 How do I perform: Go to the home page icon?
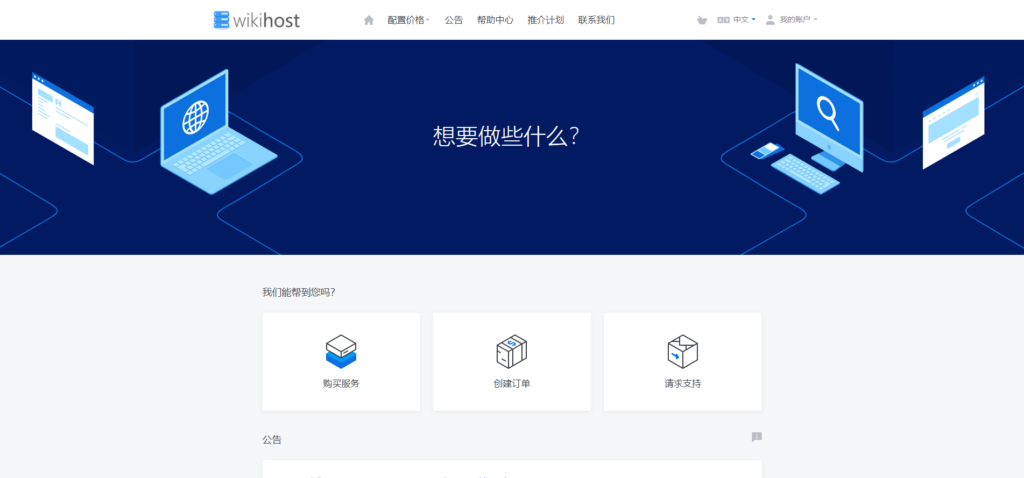pyautogui.click(x=369, y=20)
